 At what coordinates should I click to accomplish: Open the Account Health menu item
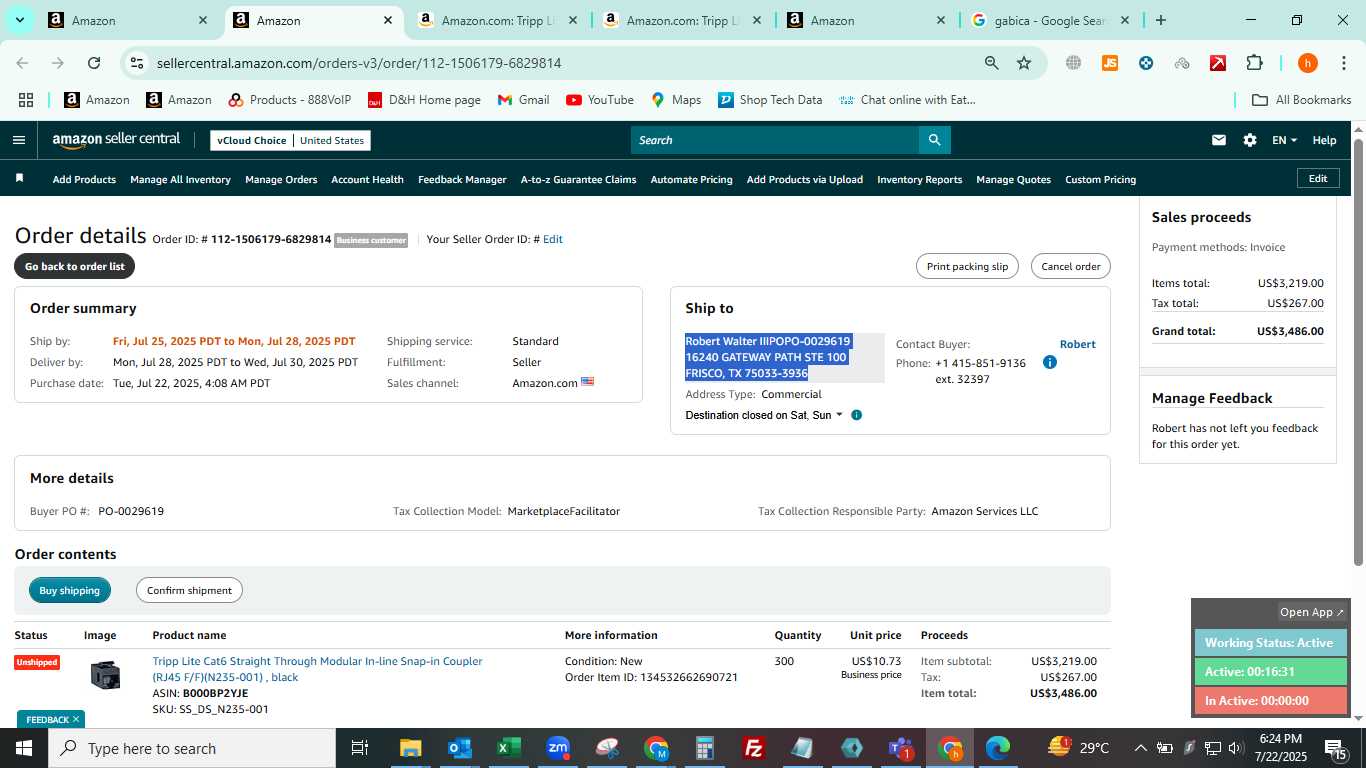(x=367, y=180)
